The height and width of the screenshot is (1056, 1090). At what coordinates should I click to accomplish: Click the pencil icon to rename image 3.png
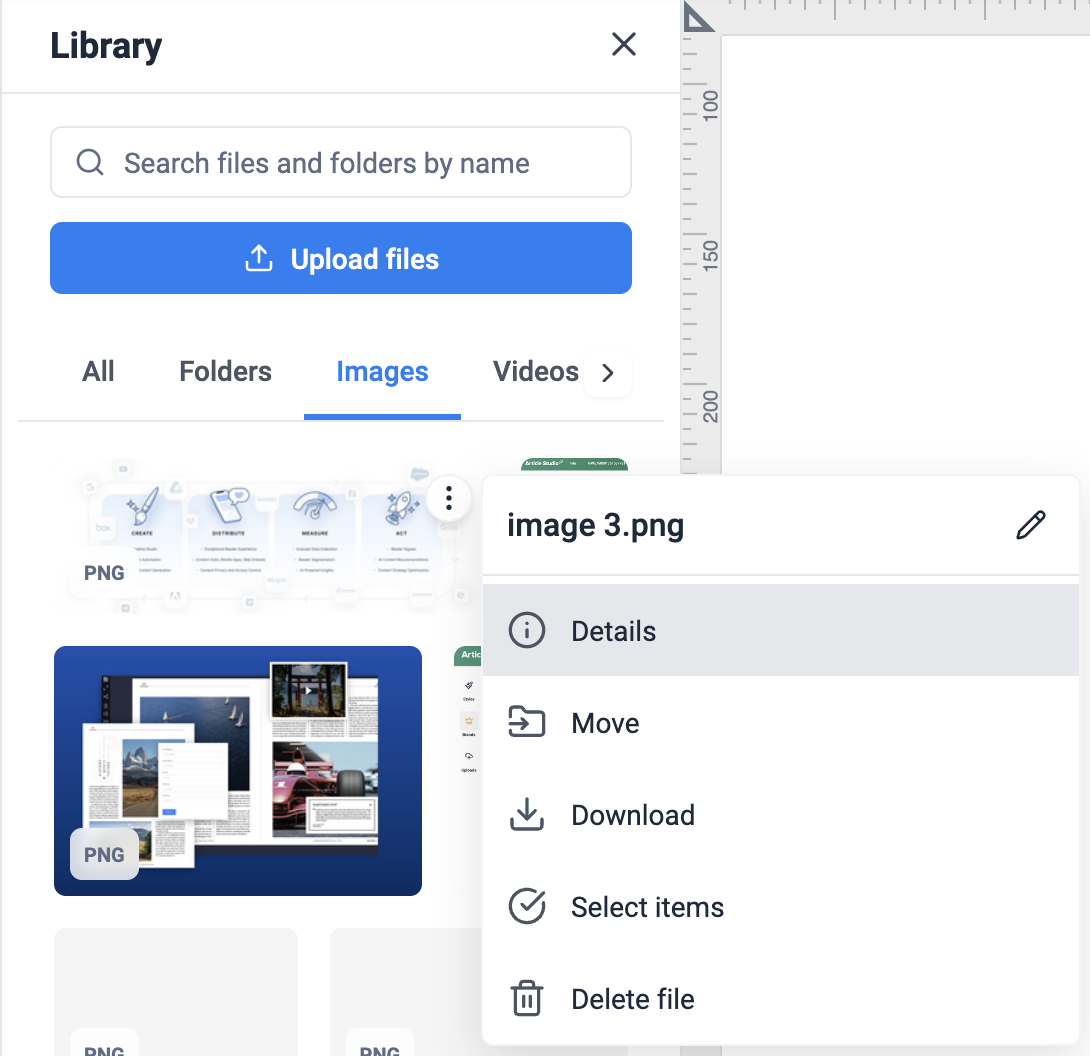[1030, 525]
